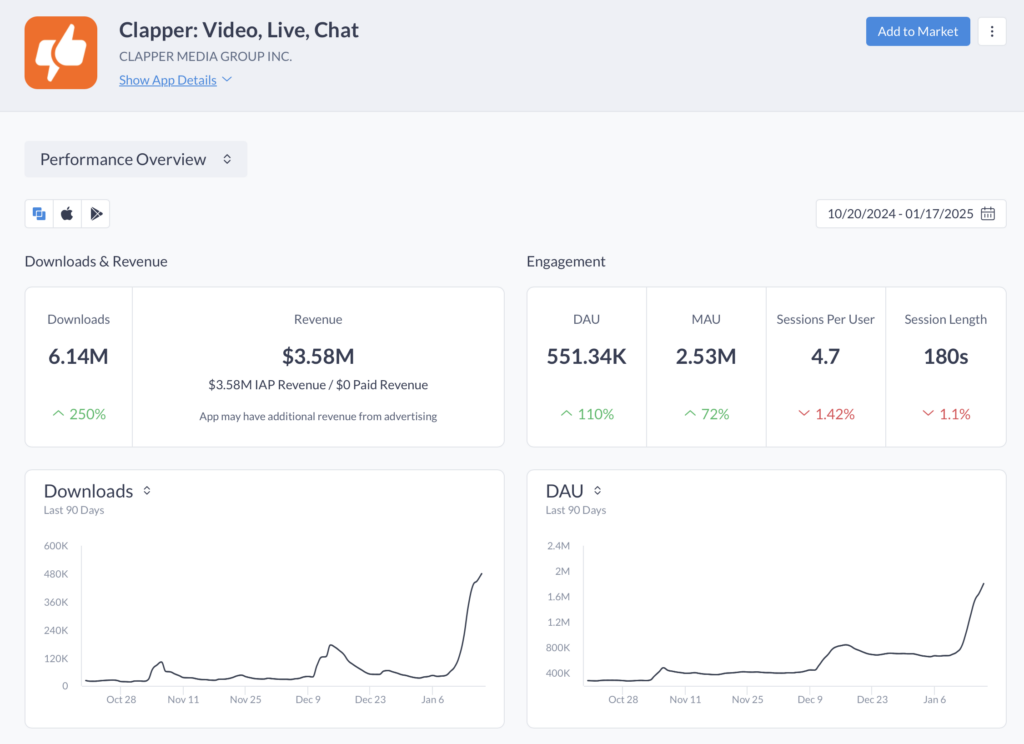Open the Downloads chart metric selector

pyautogui.click(x=147, y=491)
